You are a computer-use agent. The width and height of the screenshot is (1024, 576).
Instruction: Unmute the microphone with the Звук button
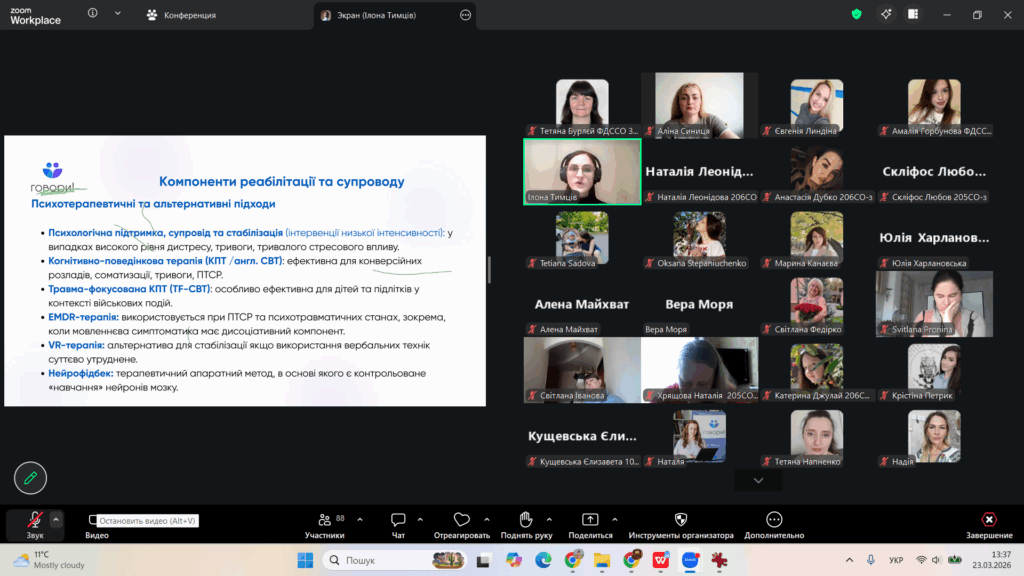pos(34,520)
